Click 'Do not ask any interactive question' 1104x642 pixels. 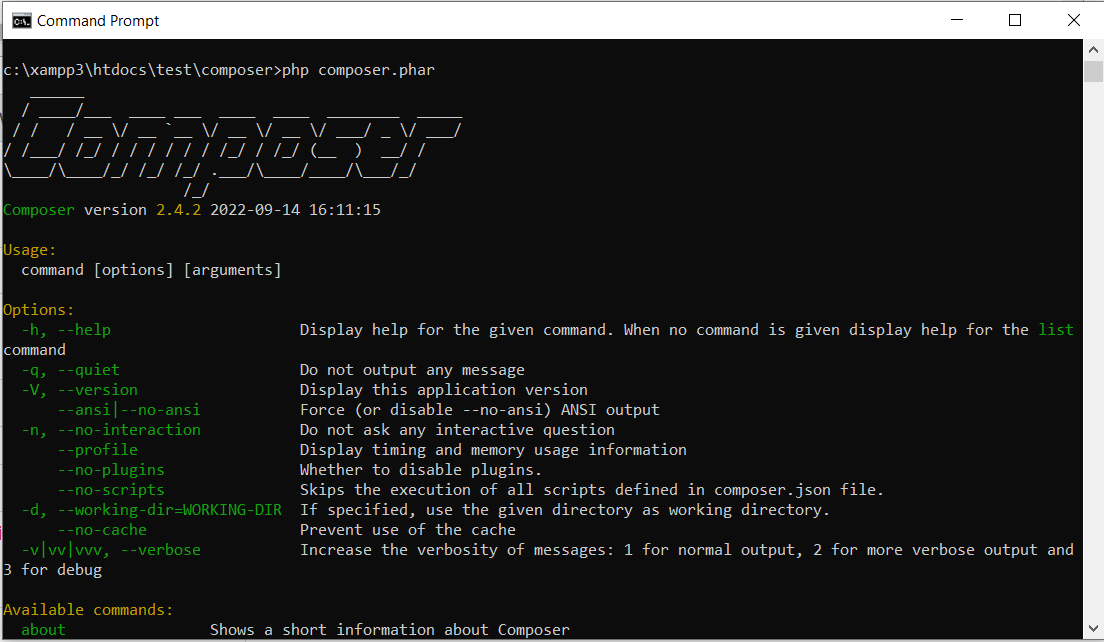click(457, 430)
